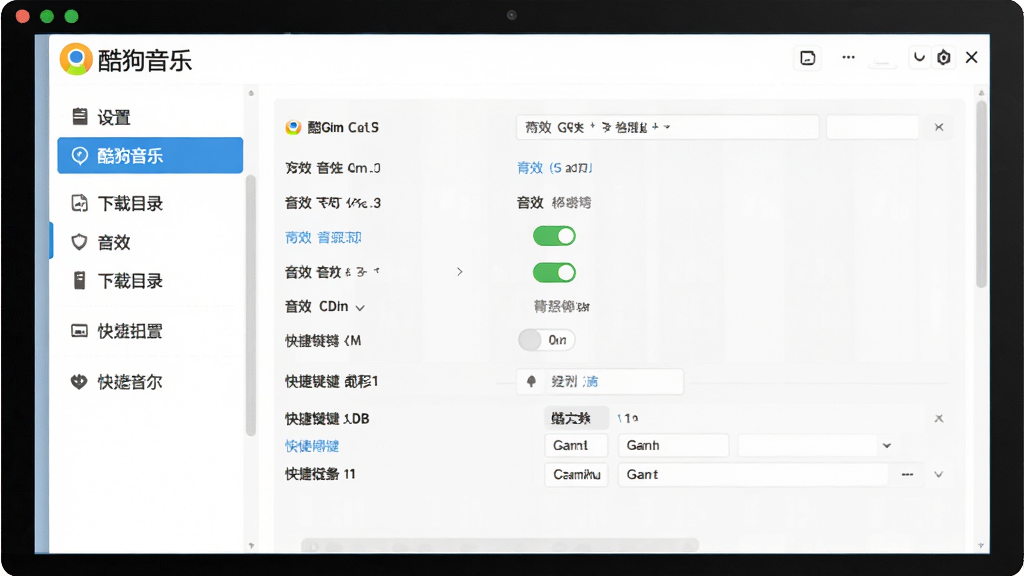This screenshot has height=576, width=1024.
Task: Enable the grey On toggle
Action: pos(547,340)
